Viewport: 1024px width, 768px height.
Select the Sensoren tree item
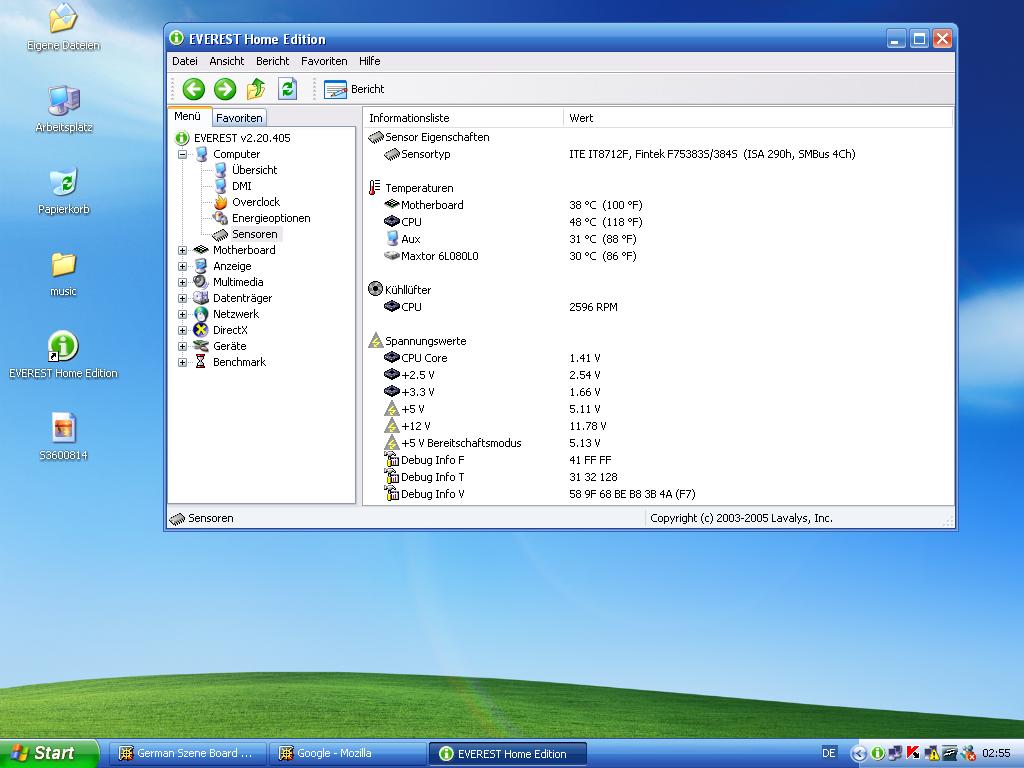click(255, 234)
